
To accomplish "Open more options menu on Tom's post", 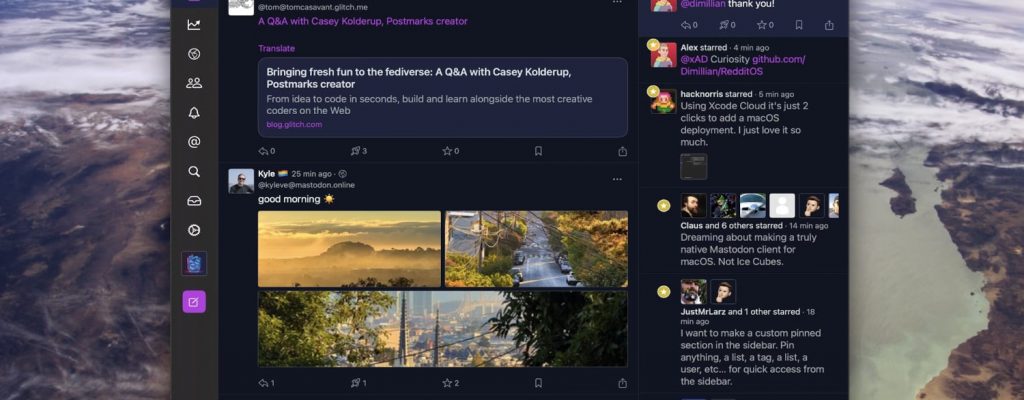I will 617,3.
